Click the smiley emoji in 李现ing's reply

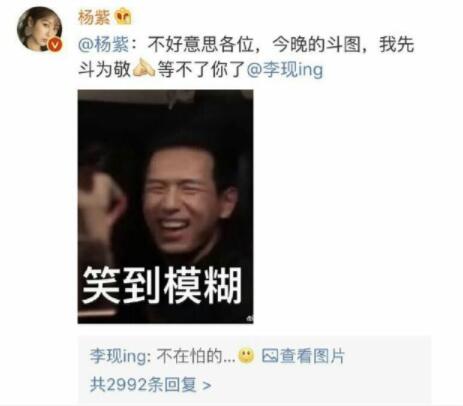pos(246,356)
